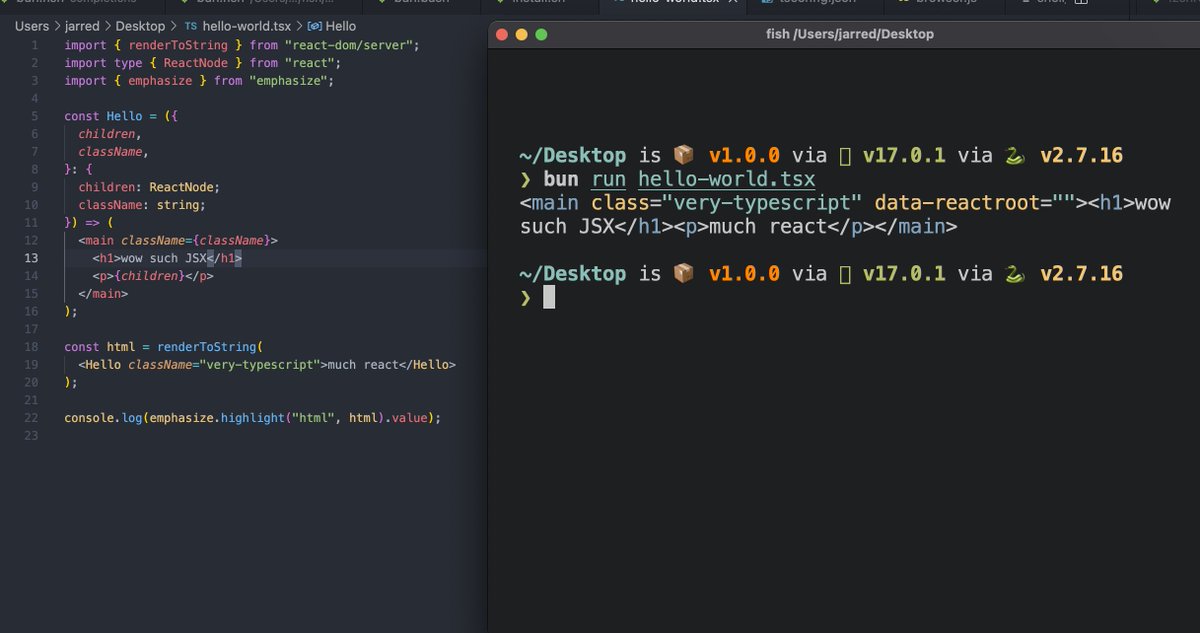Click the snake emoji in the prompt above bun run
The width and height of the screenshot is (1200, 633).
1017,156
